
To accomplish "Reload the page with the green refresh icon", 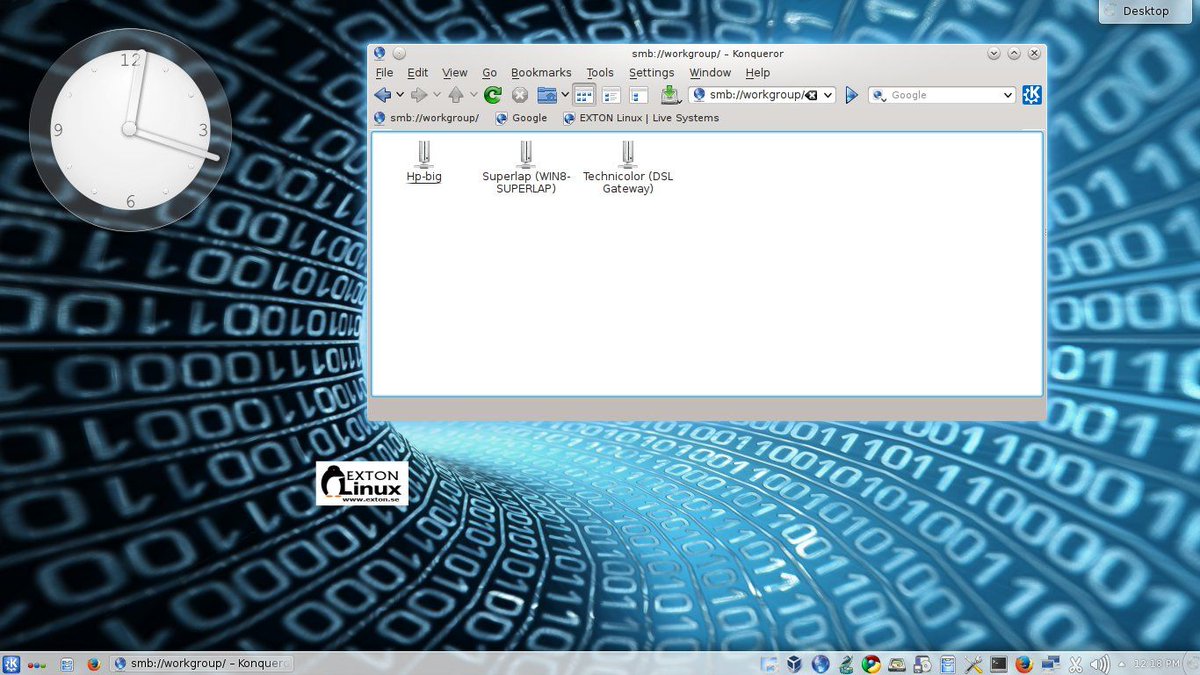I will (492, 95).
